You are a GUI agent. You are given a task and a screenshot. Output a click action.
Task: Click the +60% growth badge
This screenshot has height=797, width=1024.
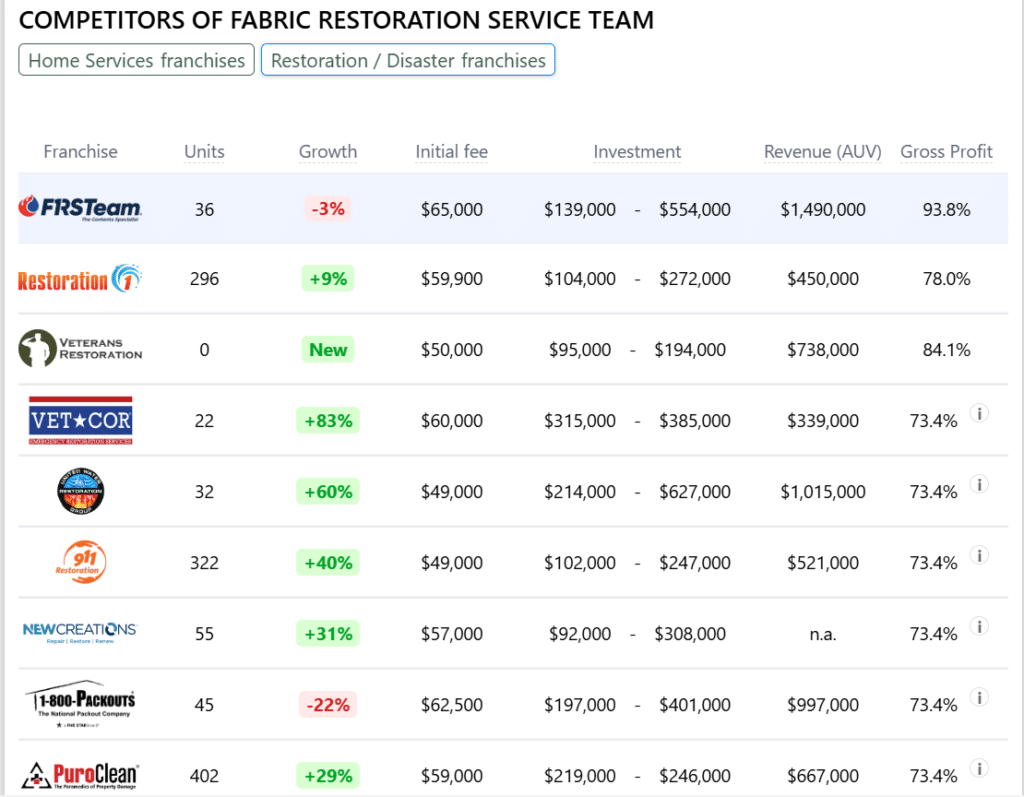pos(328,491)
